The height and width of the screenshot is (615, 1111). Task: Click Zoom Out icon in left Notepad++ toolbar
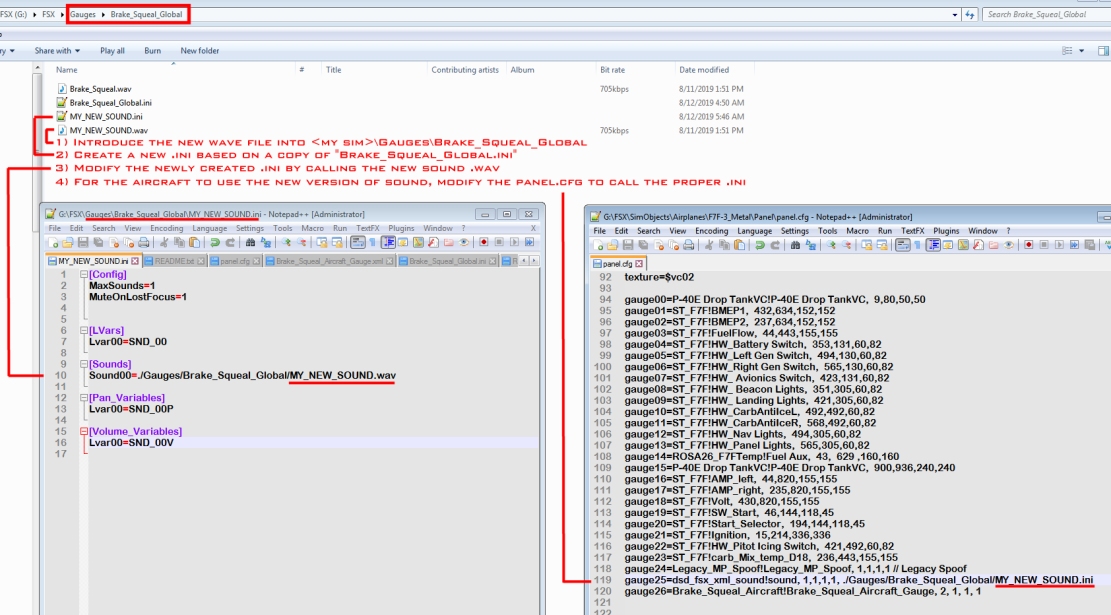[x=302, y=242]
